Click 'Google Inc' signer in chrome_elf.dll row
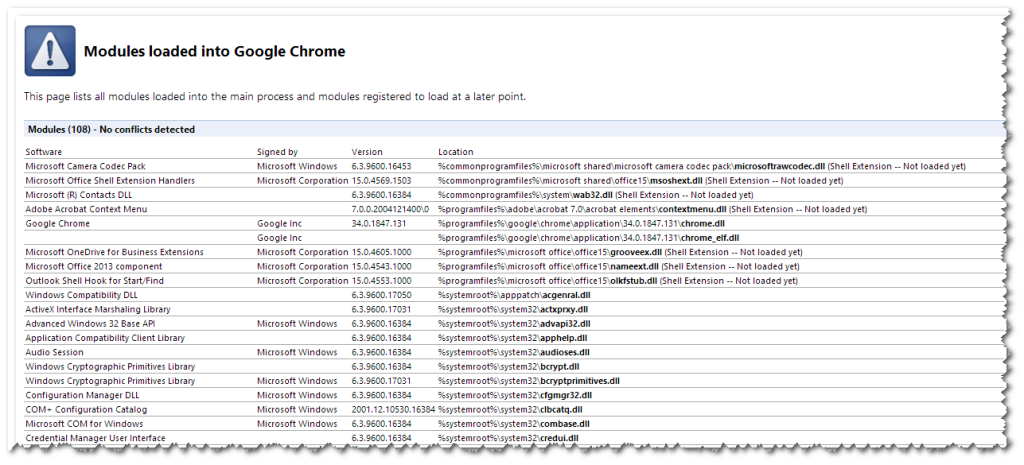 [x=280, y=238]
